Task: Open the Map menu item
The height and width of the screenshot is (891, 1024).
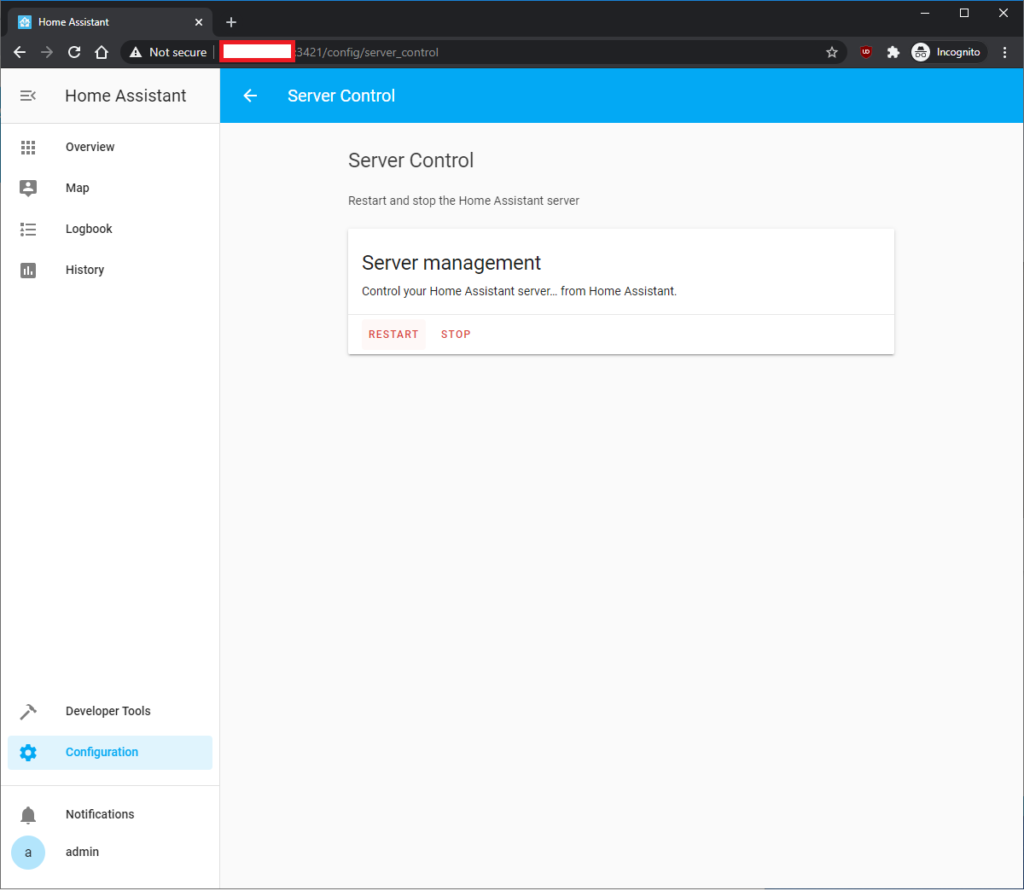Action: tap(110, 188)
